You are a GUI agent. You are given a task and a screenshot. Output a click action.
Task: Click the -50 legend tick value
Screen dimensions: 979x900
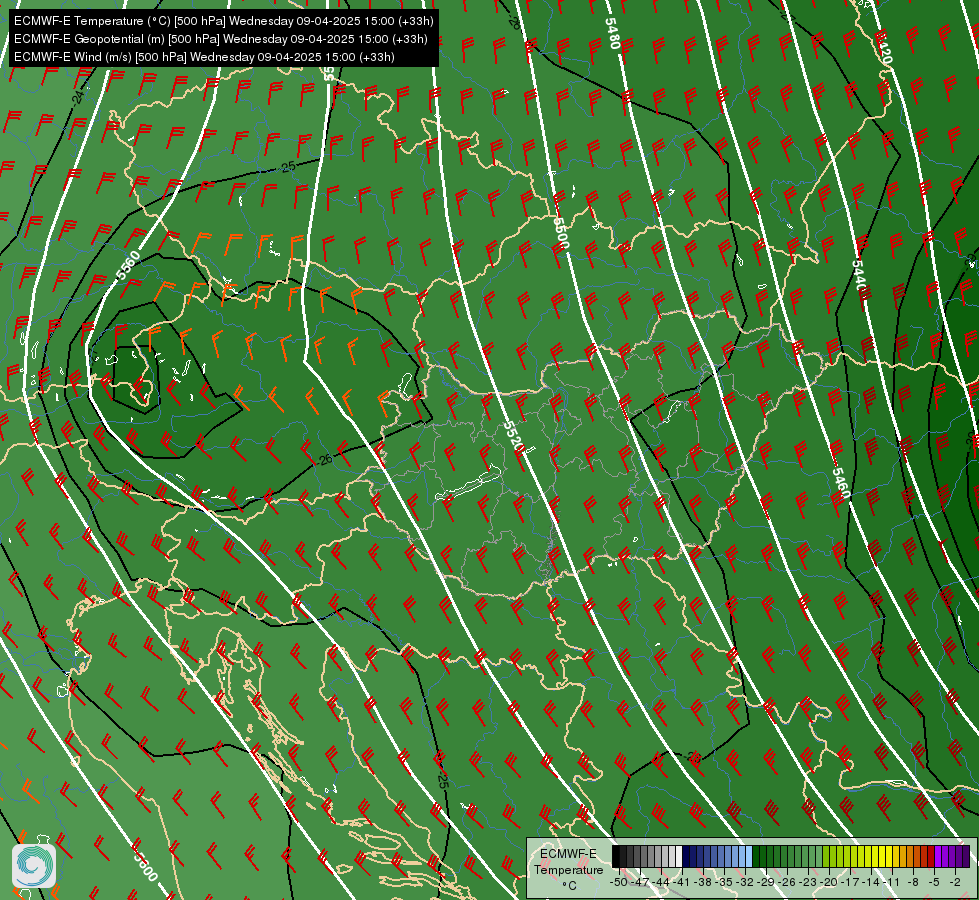pyautogui.click(x=619, y=883)
